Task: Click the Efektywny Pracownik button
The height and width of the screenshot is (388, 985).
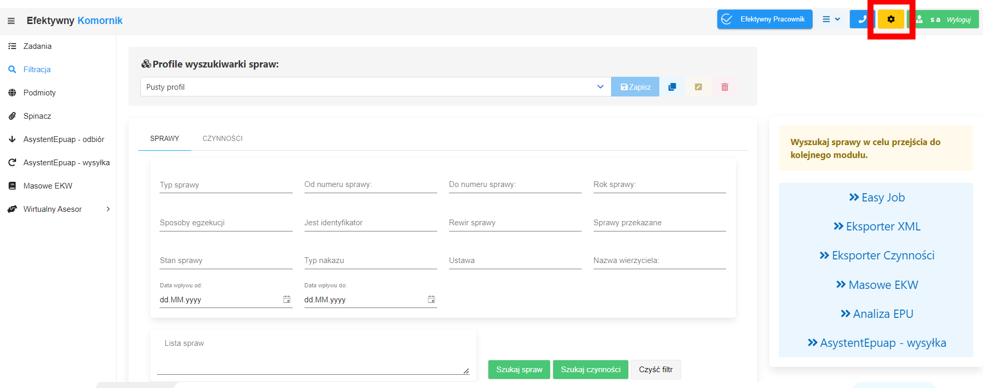Action: point(765,19)
